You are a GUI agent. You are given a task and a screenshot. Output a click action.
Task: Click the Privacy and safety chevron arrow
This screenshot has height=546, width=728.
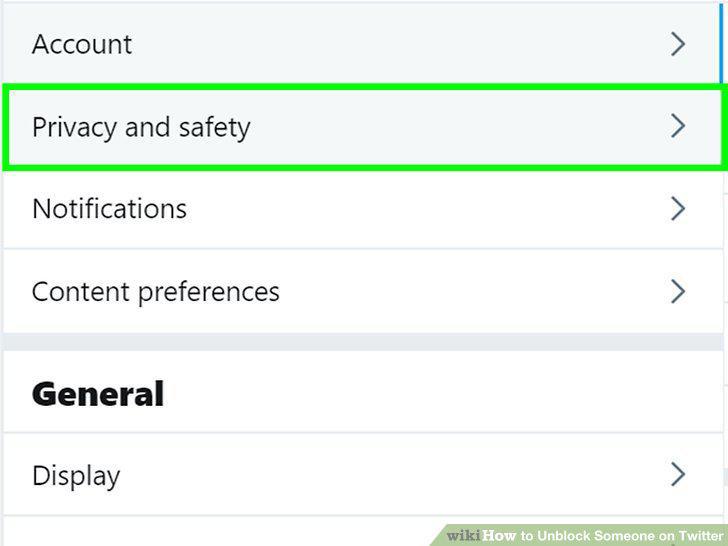coord(678,126)
